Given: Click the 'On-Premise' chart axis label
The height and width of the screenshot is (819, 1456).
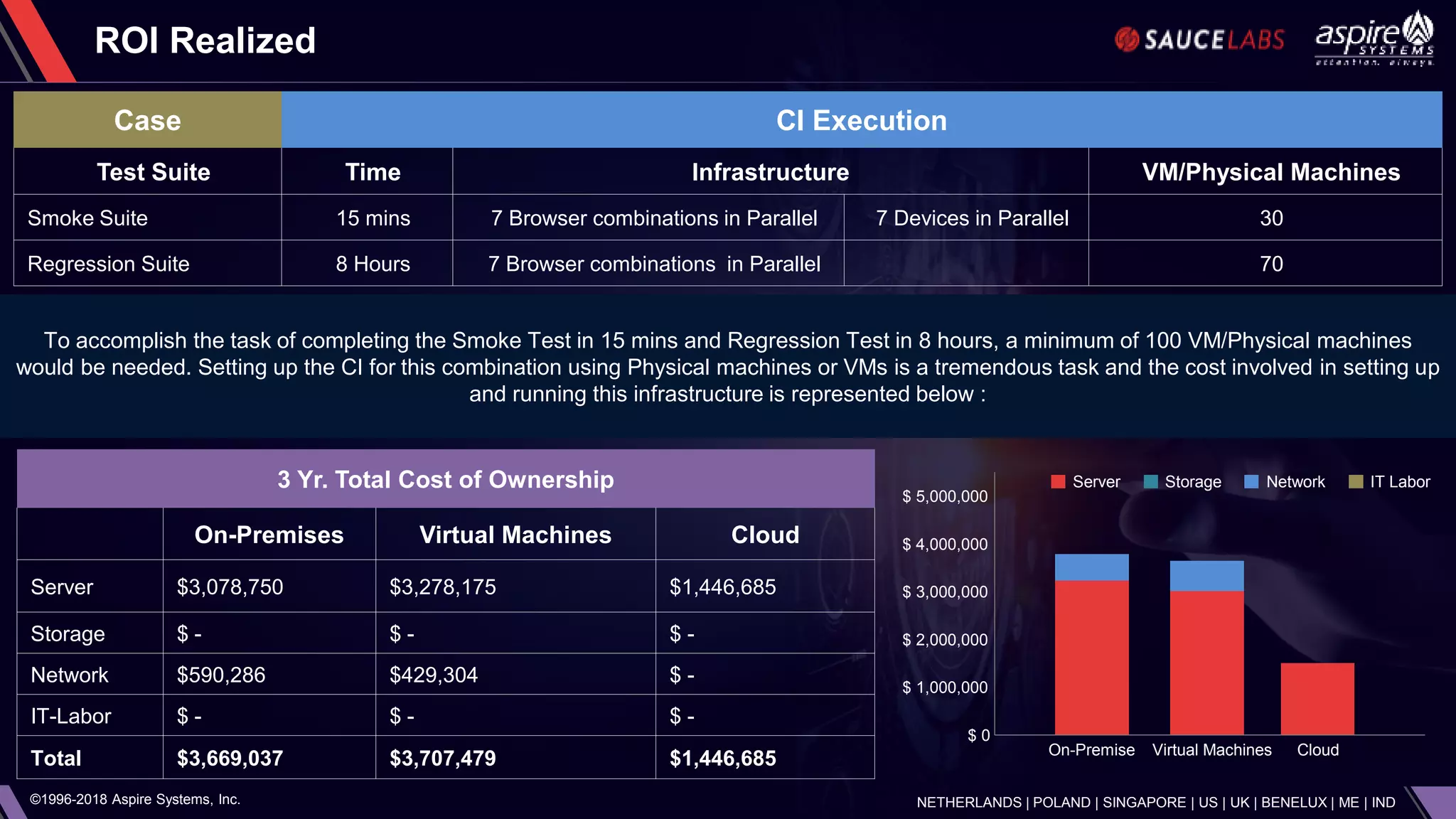Looking at the screenshot, I should tap(1091, 750).
